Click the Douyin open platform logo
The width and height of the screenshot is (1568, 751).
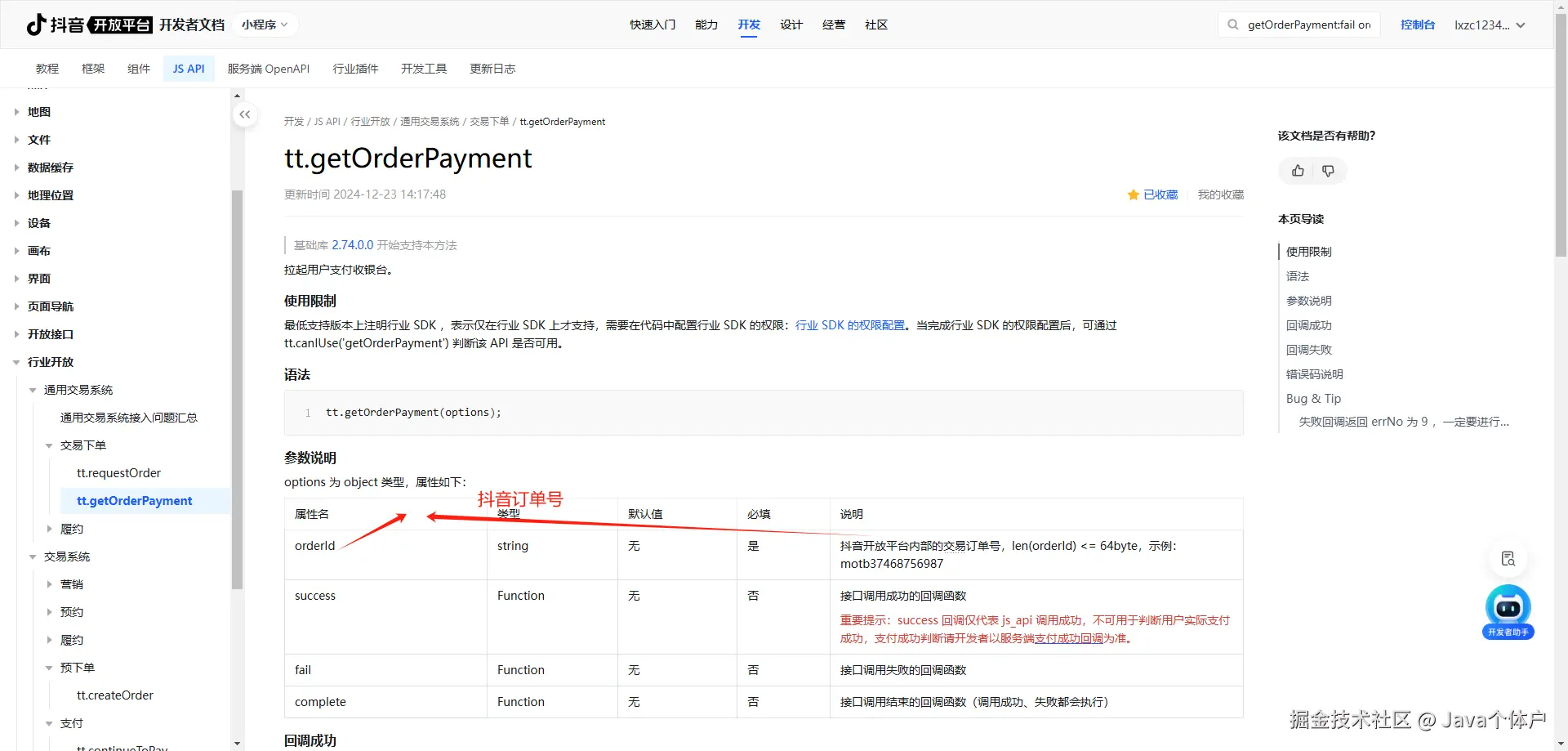click(x=88, y=25)
